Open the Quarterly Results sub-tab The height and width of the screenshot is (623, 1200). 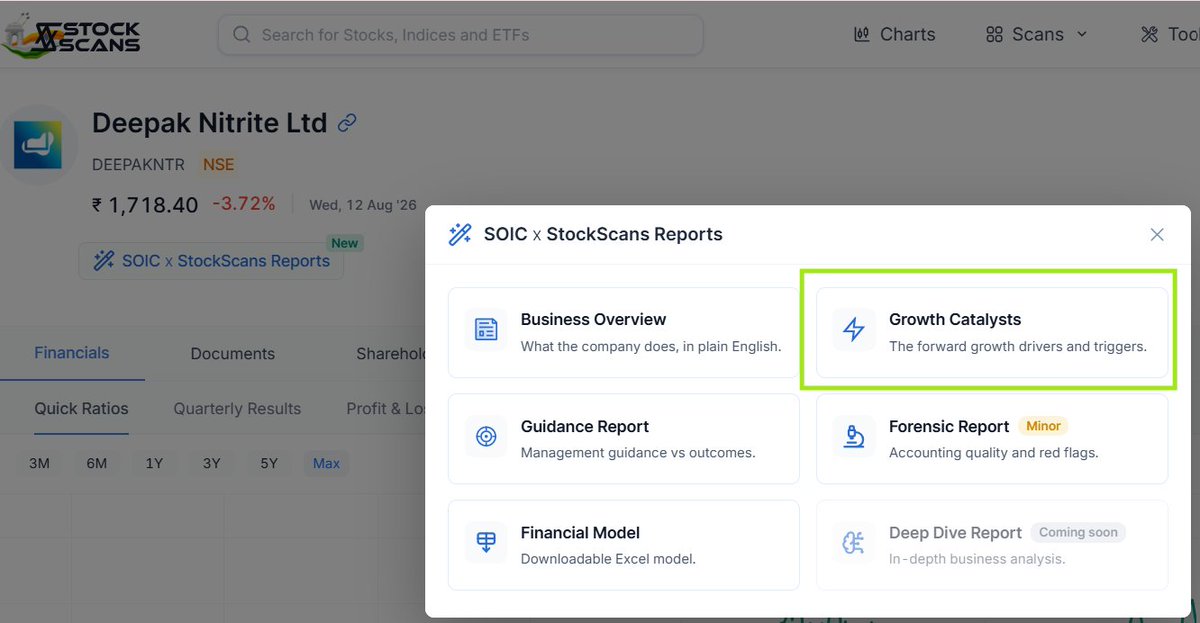click(237, 408)
